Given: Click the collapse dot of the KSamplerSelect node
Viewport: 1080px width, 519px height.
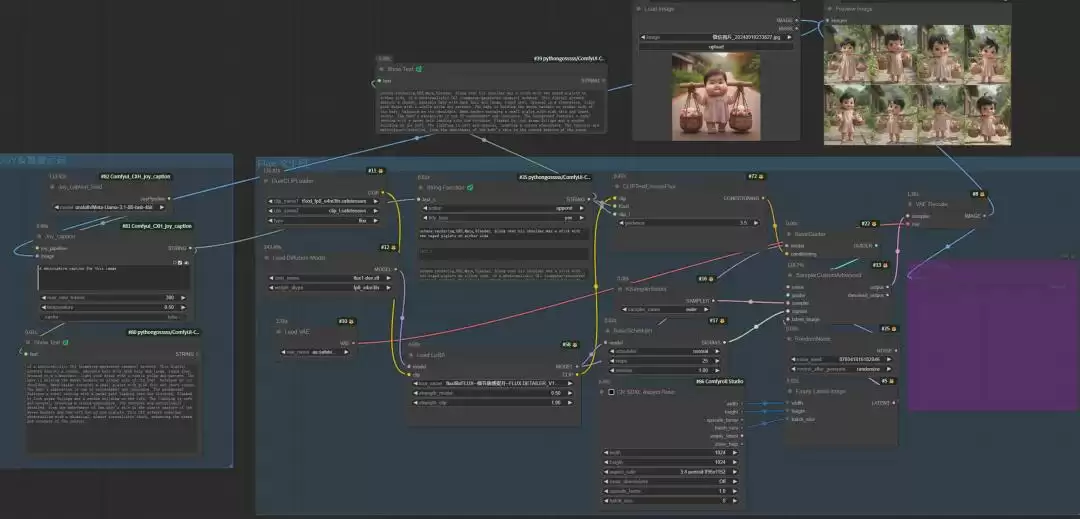Looking at the screenshot, I should point(620,289).
